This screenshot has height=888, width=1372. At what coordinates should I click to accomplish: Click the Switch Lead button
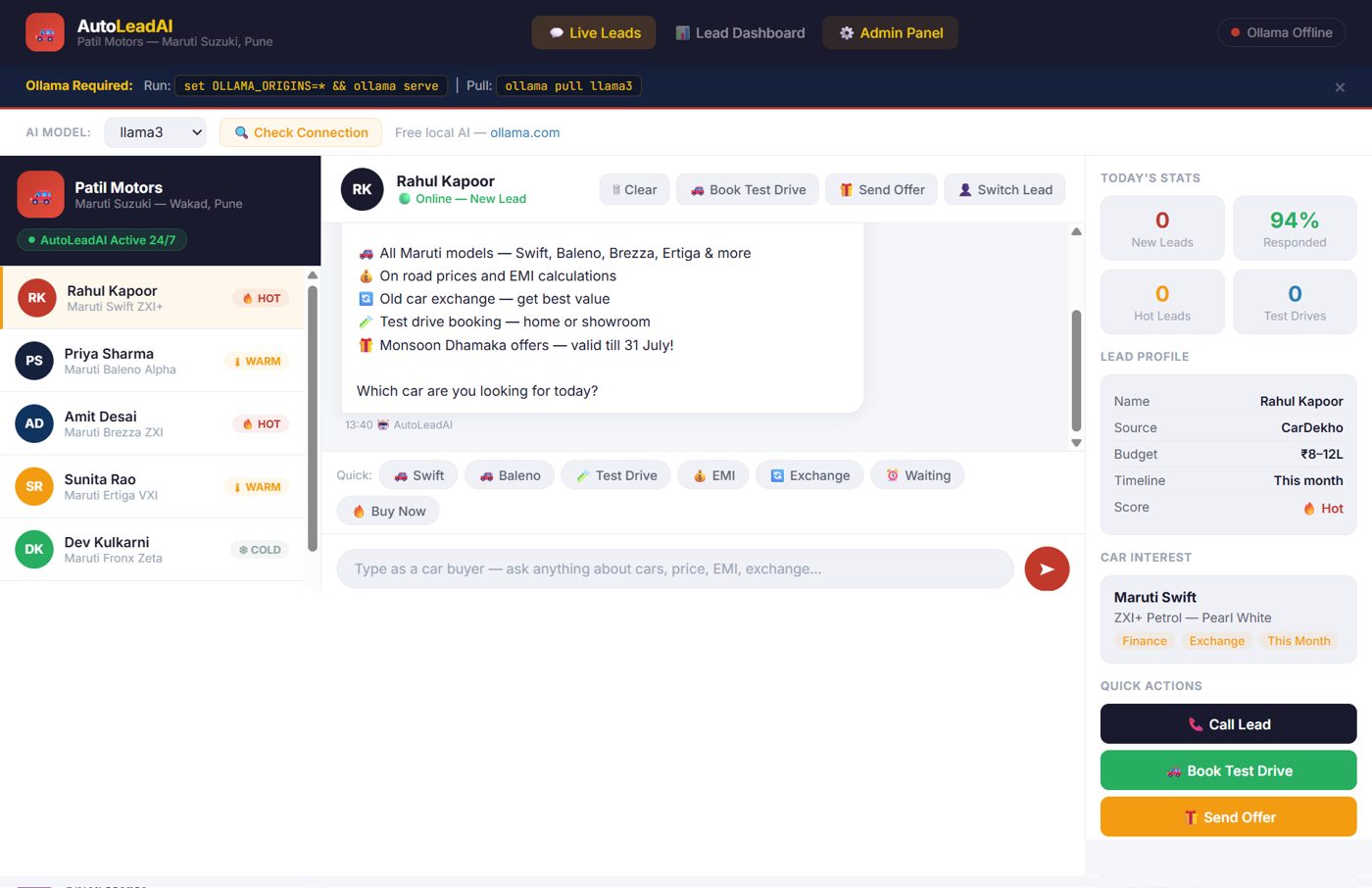pos(1004,189)
